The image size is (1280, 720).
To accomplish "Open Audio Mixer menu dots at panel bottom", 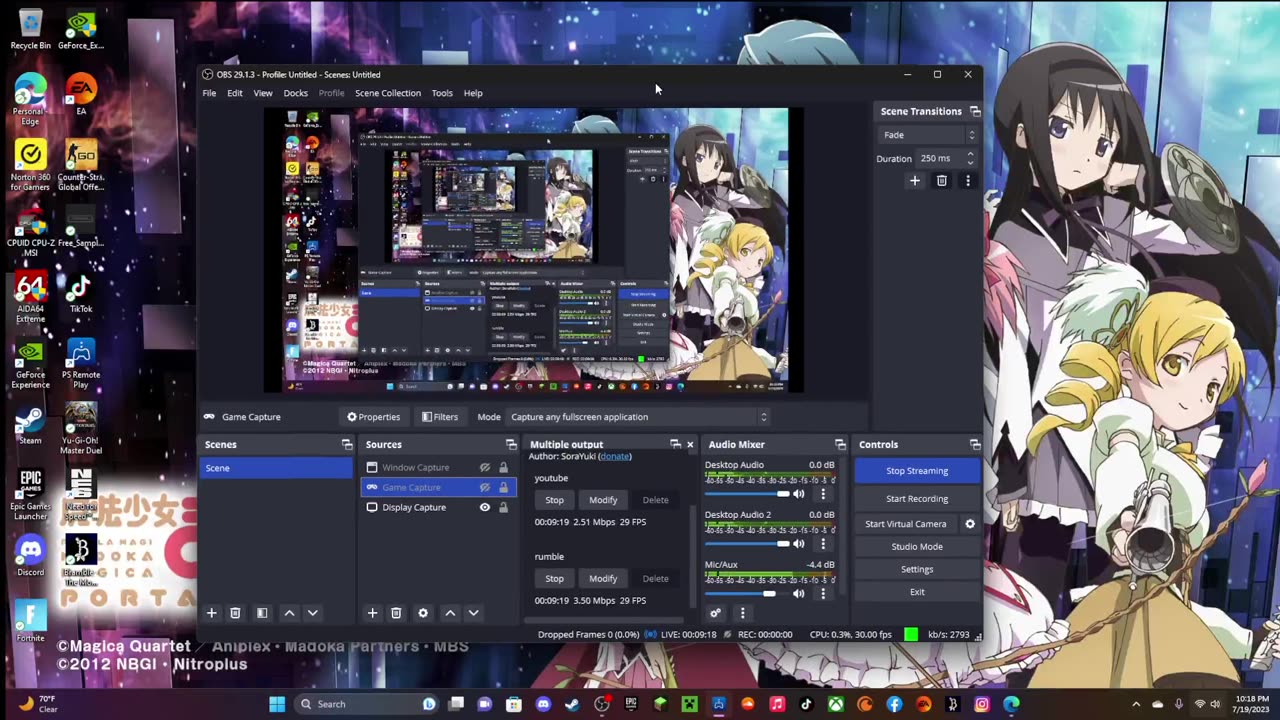I will coord(742,613).
